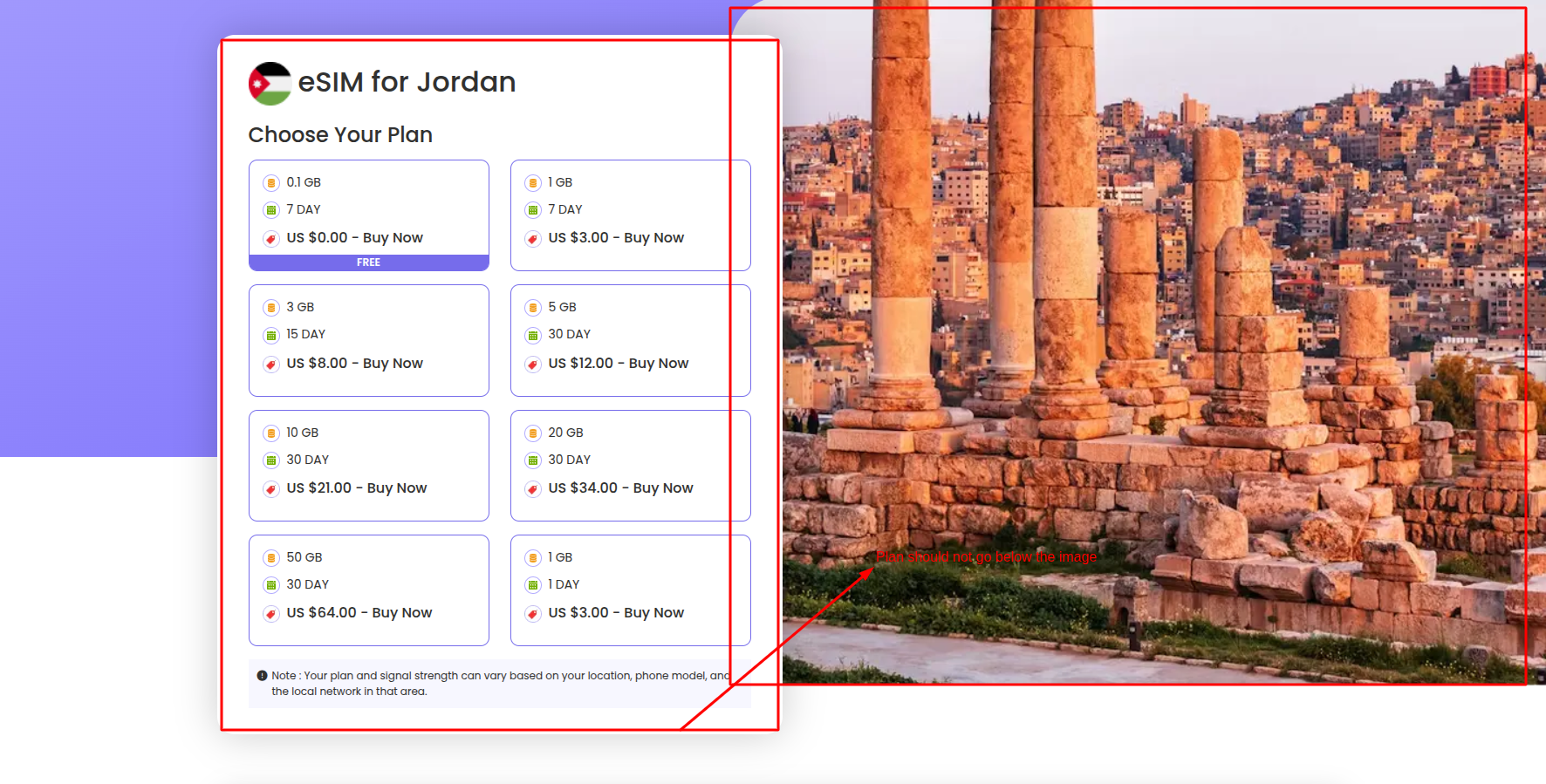The image size is (1546, 784).
Task: Click the eSIM for Jordan heading
Action: (x=407, y=82)
